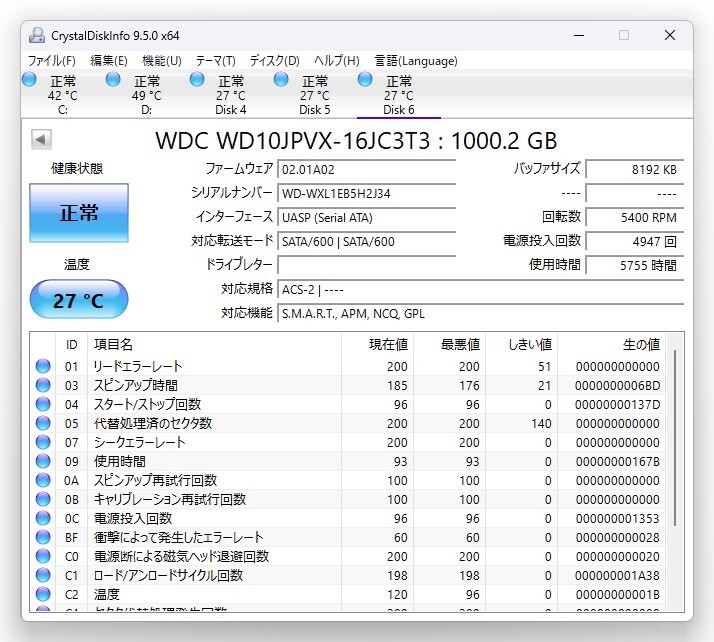Click the Disk 6 status orb
Viewport: 714px width, 642px height.
click(365, 80)
